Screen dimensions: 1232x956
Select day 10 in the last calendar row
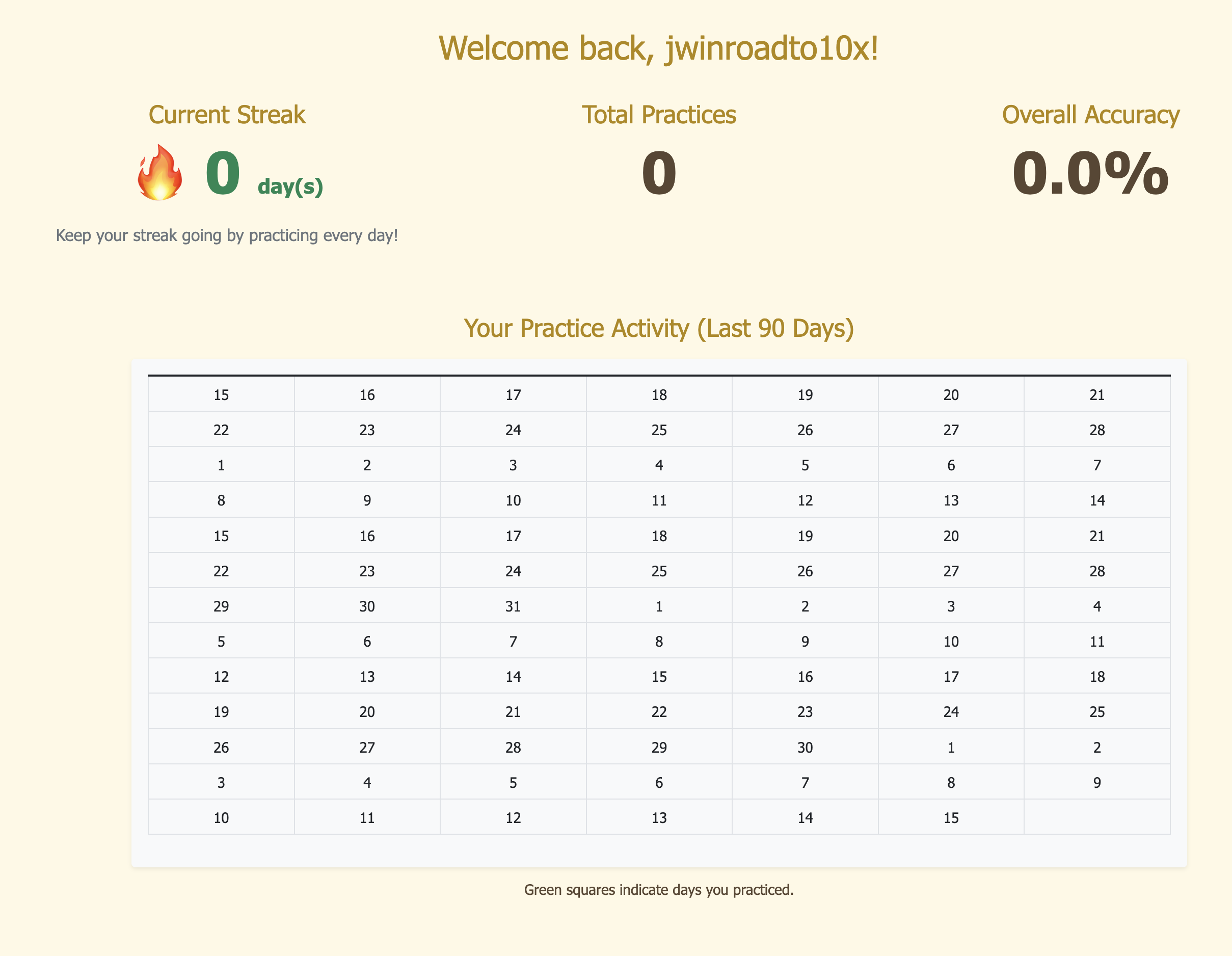[221, 817]
